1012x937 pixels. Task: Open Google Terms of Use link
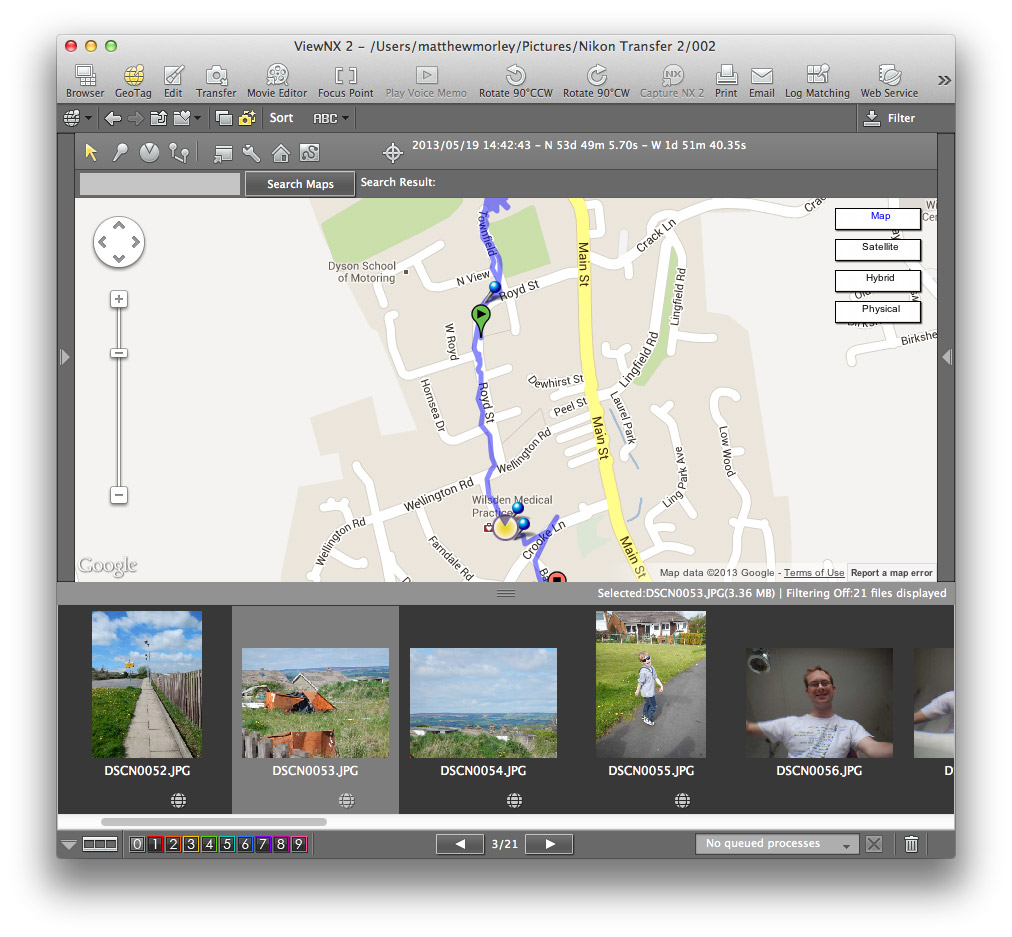[x=814, y=572]
